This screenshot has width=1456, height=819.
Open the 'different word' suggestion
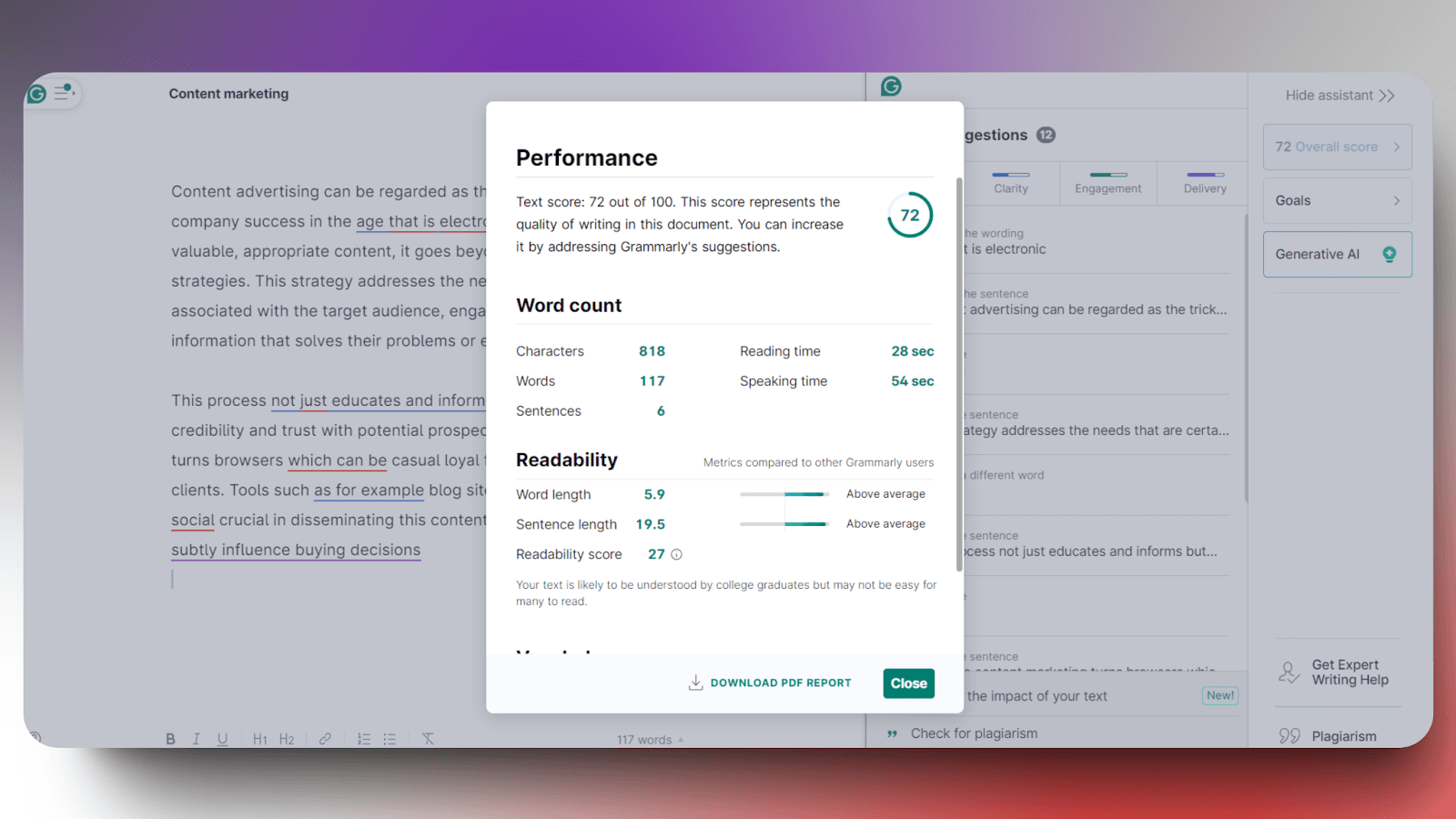1097,483
